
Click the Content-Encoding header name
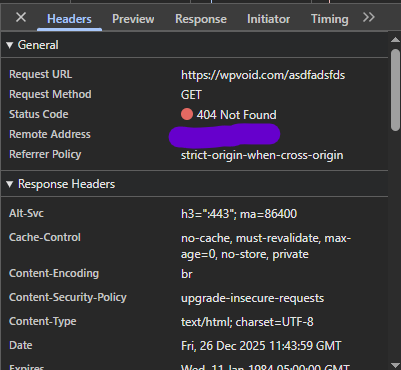[x=54, y=273]
